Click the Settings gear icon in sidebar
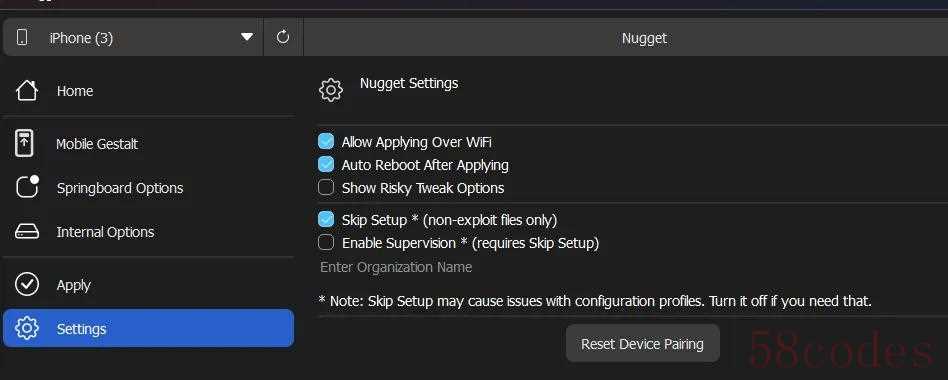Image resolution: width=948 pixels, height=380 pixels. point(27,329)
